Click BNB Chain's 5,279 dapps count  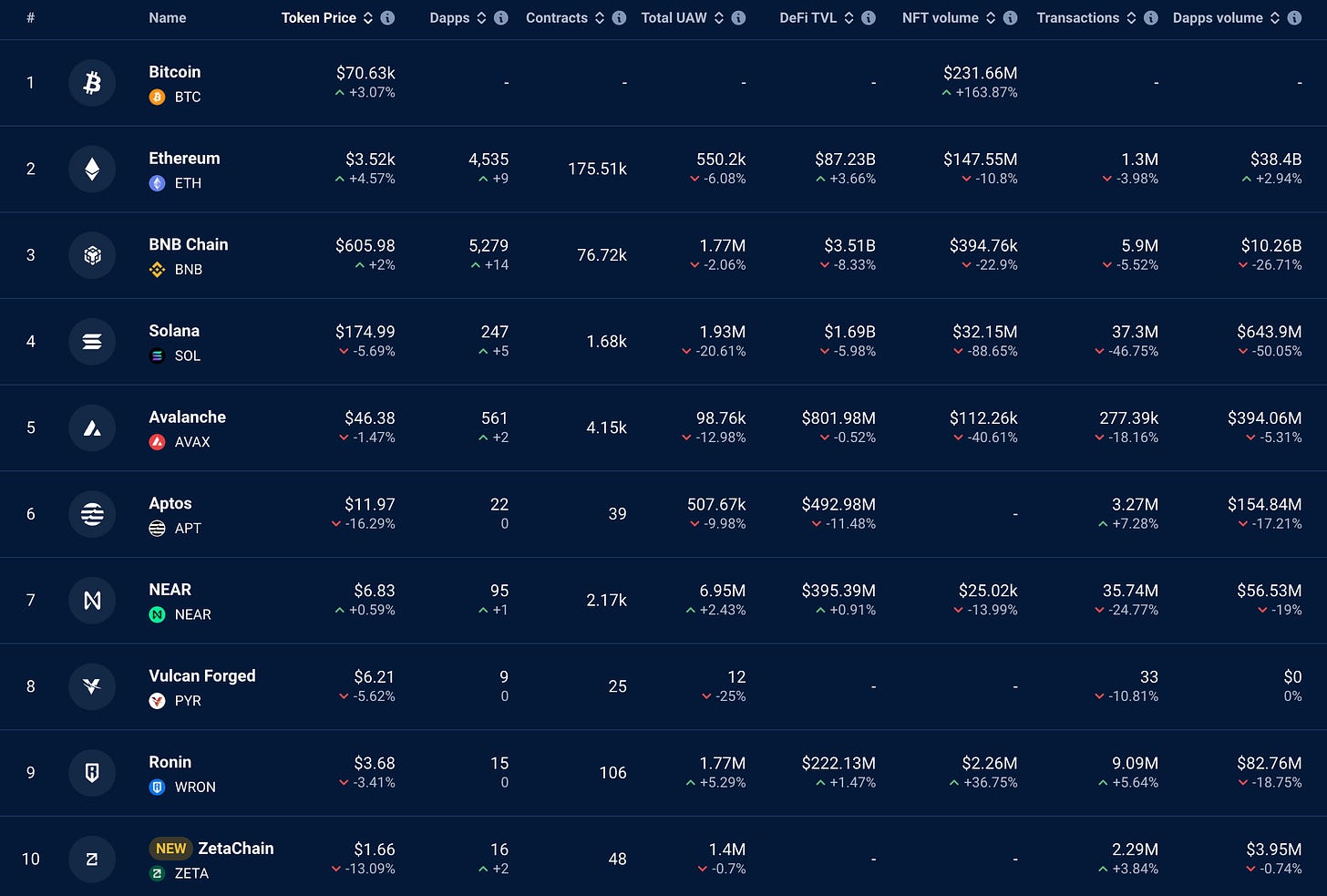[489, 245]
